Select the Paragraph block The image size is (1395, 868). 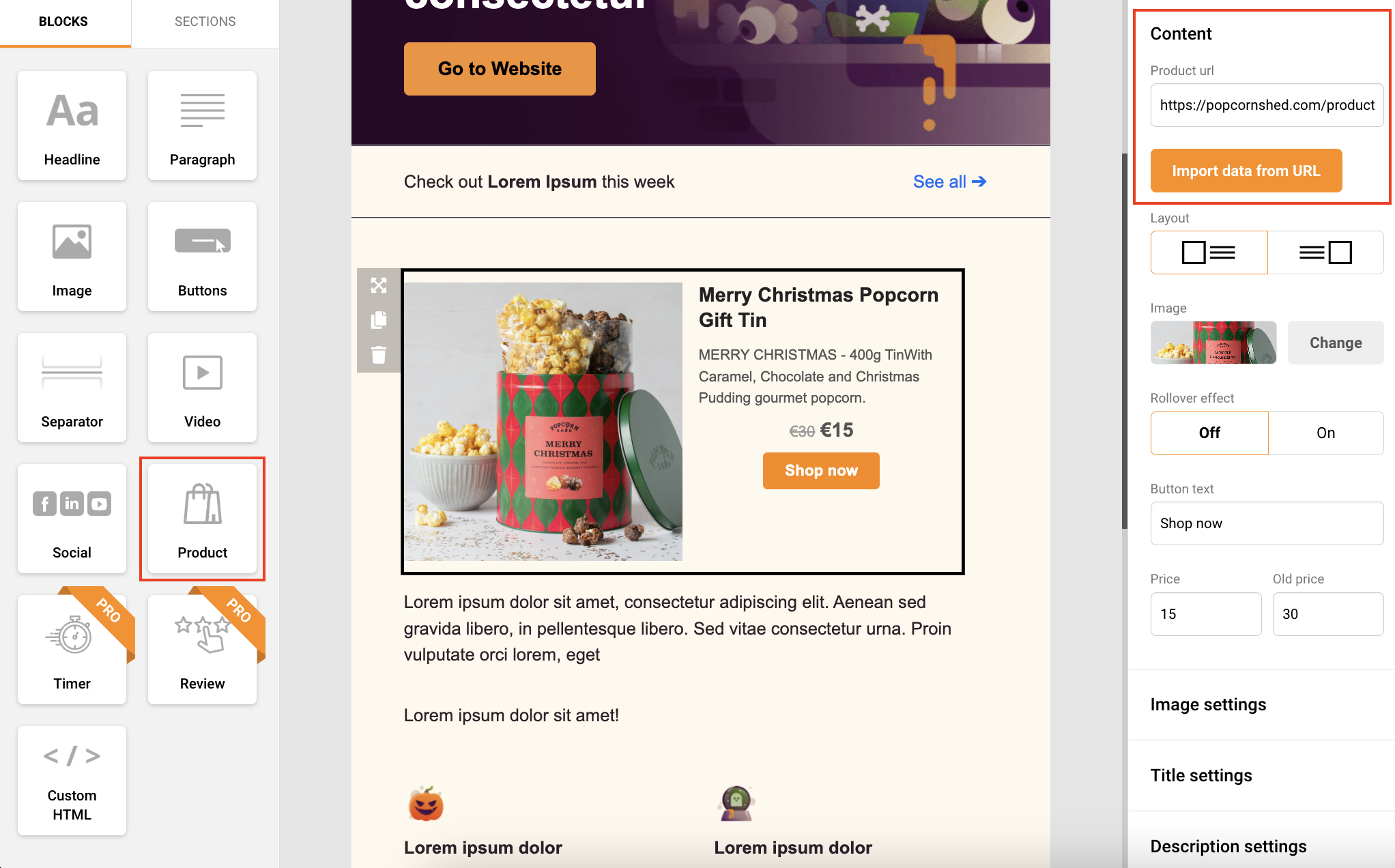click(x=202, y=126)
